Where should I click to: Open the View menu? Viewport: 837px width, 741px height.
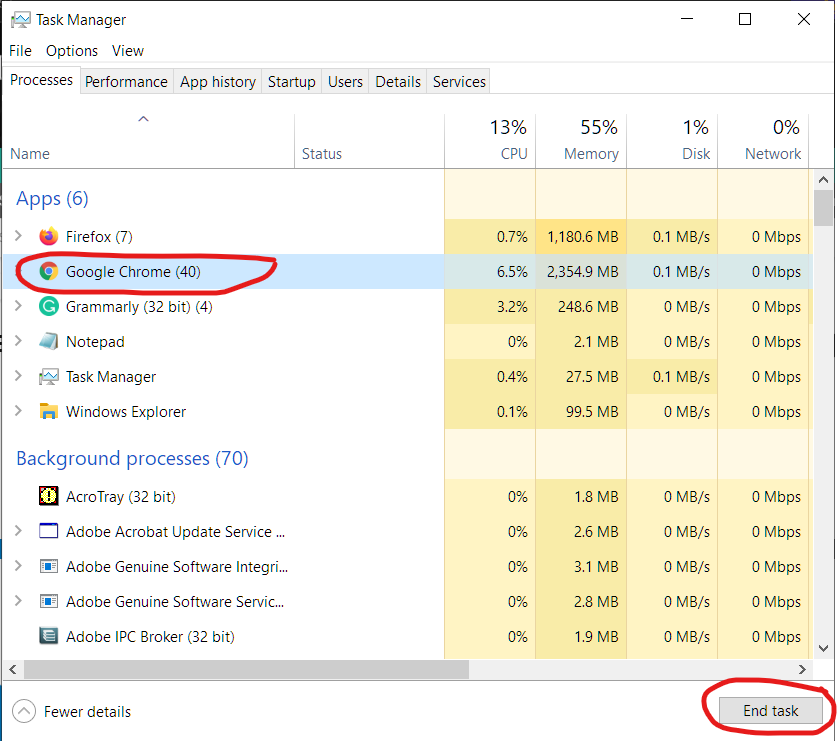[x=128, y=51]
